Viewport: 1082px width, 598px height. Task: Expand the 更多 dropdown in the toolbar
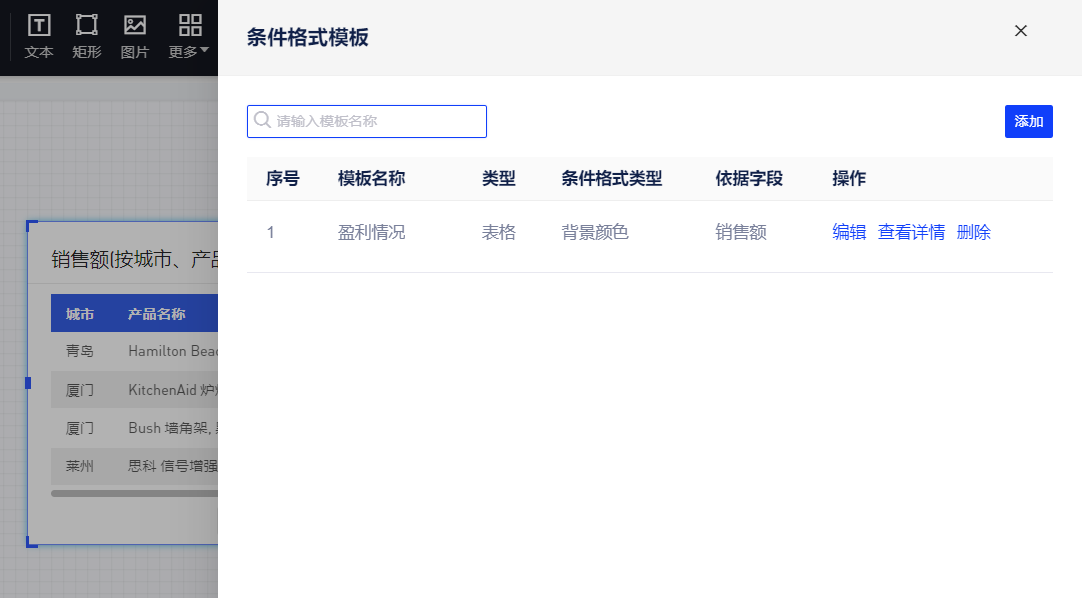click(x=189, y=36)
